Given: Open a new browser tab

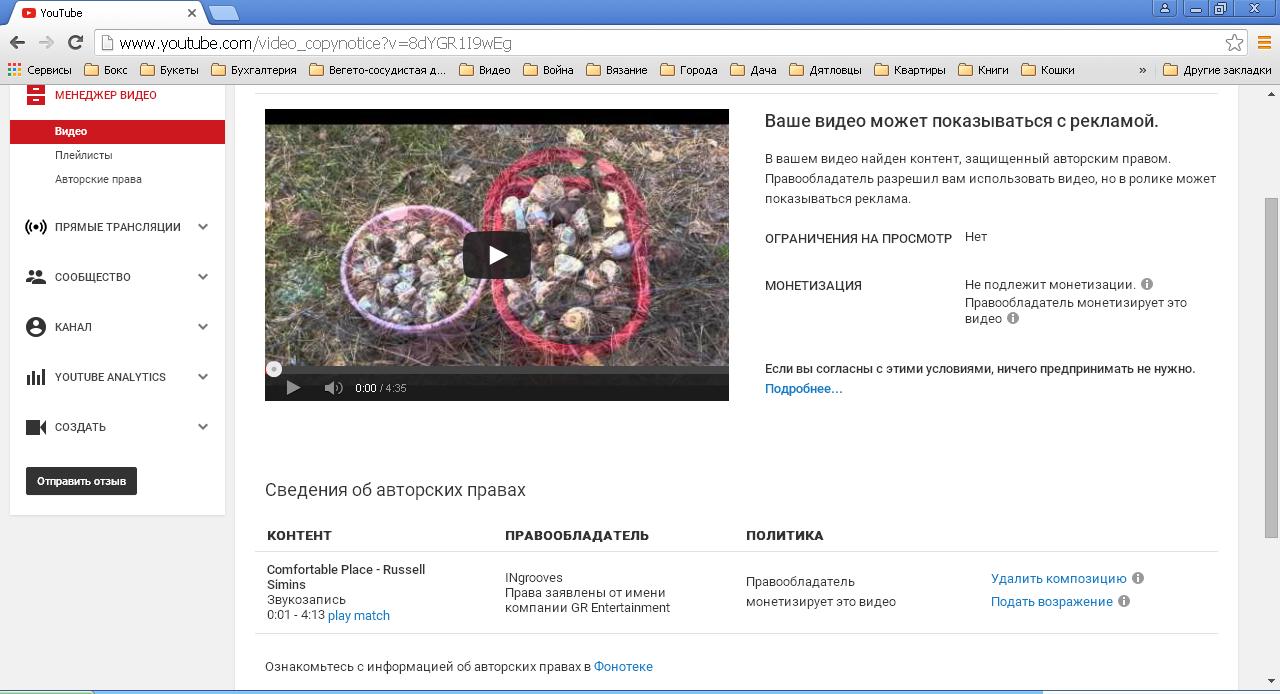Looking at the screenshot, I should click(x=224, y=13).
